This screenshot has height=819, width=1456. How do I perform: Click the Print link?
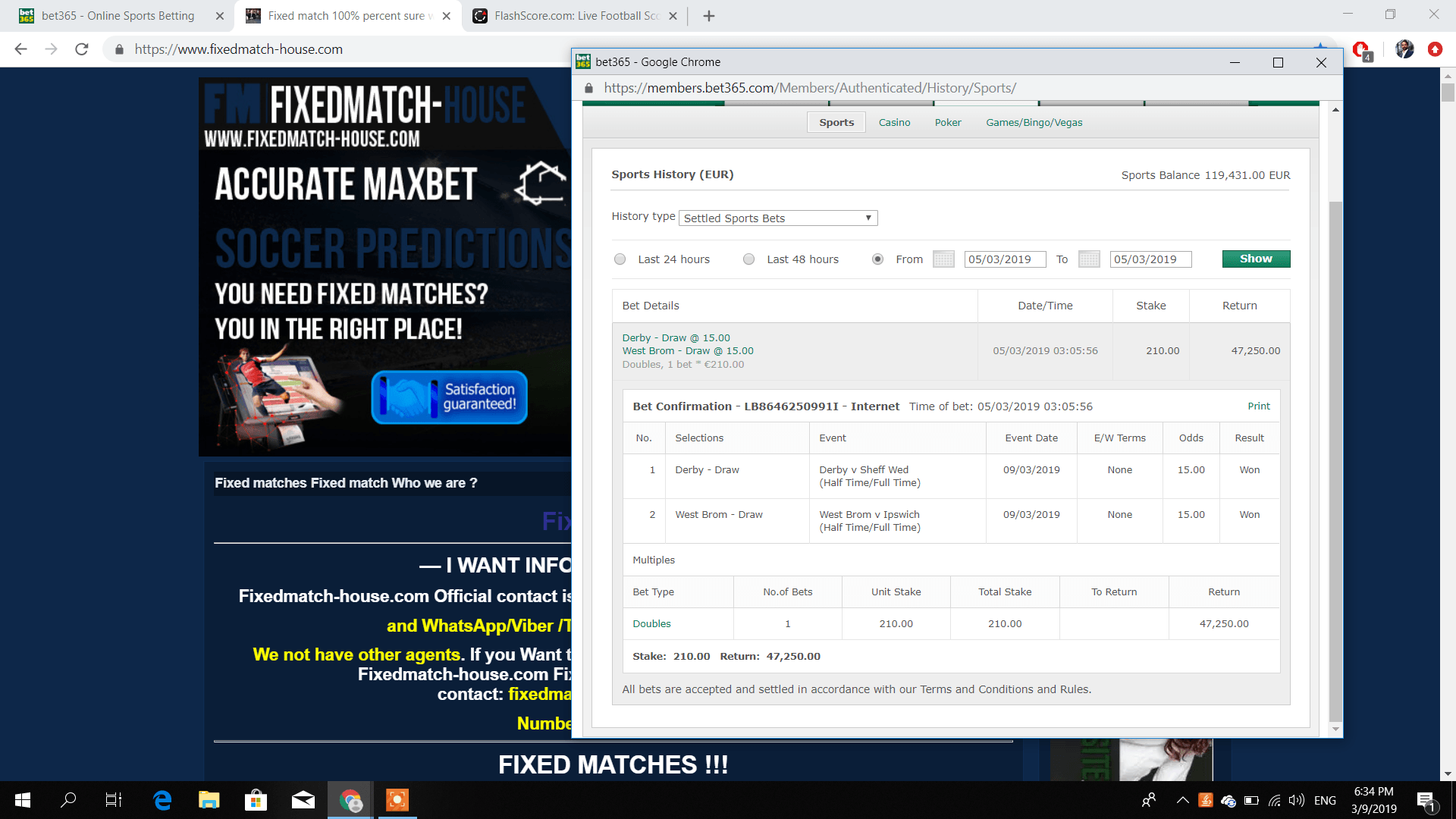(1259, 406)
